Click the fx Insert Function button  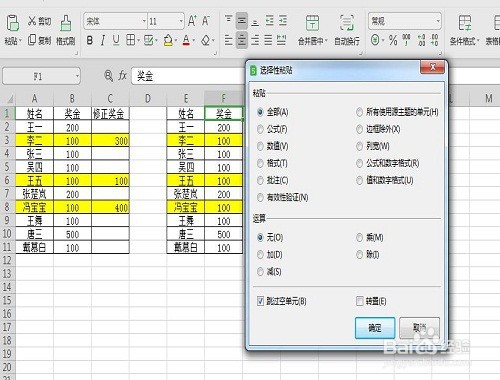[123, 76]
